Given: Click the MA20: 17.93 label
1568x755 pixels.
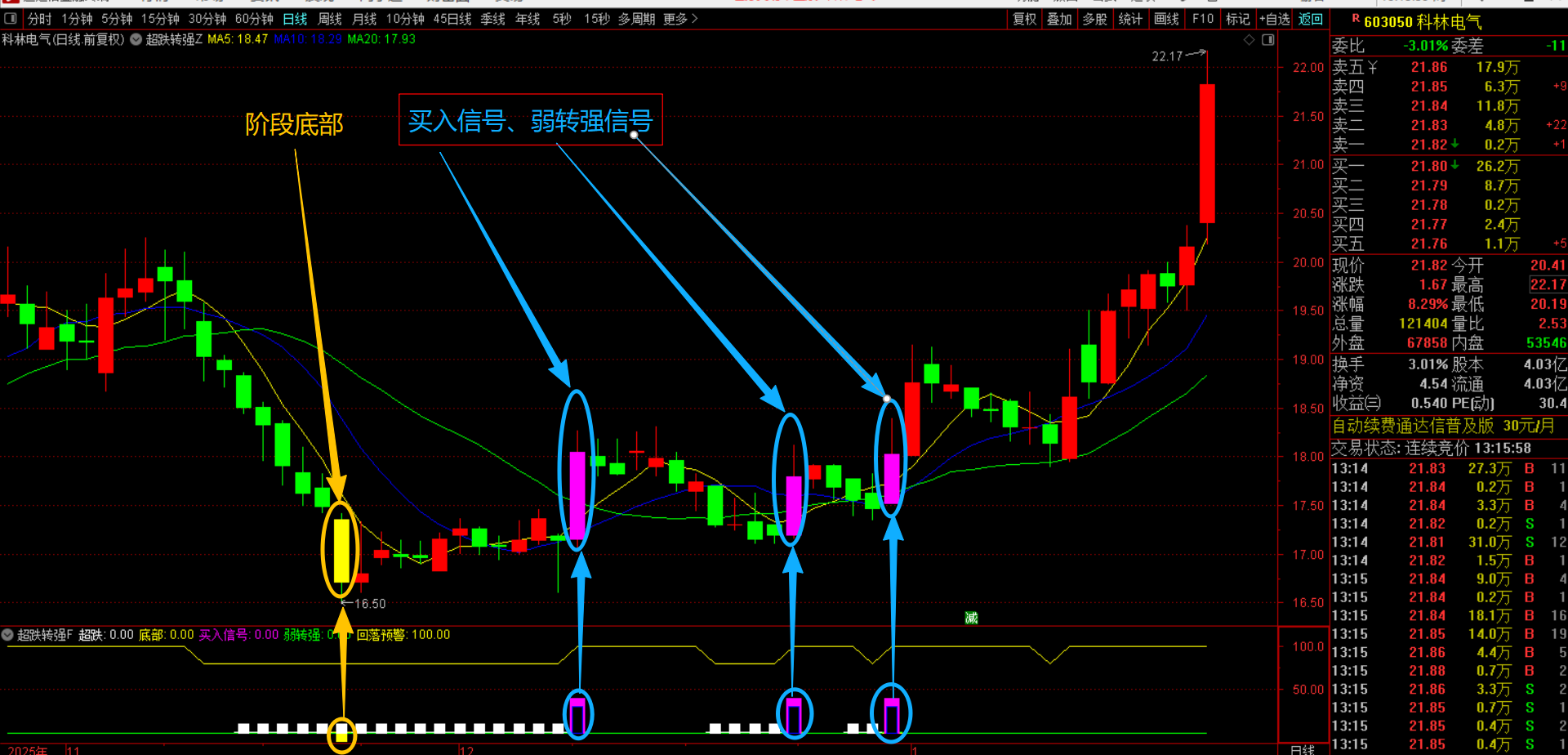Looking at the screenshot, I should (381, 39).
